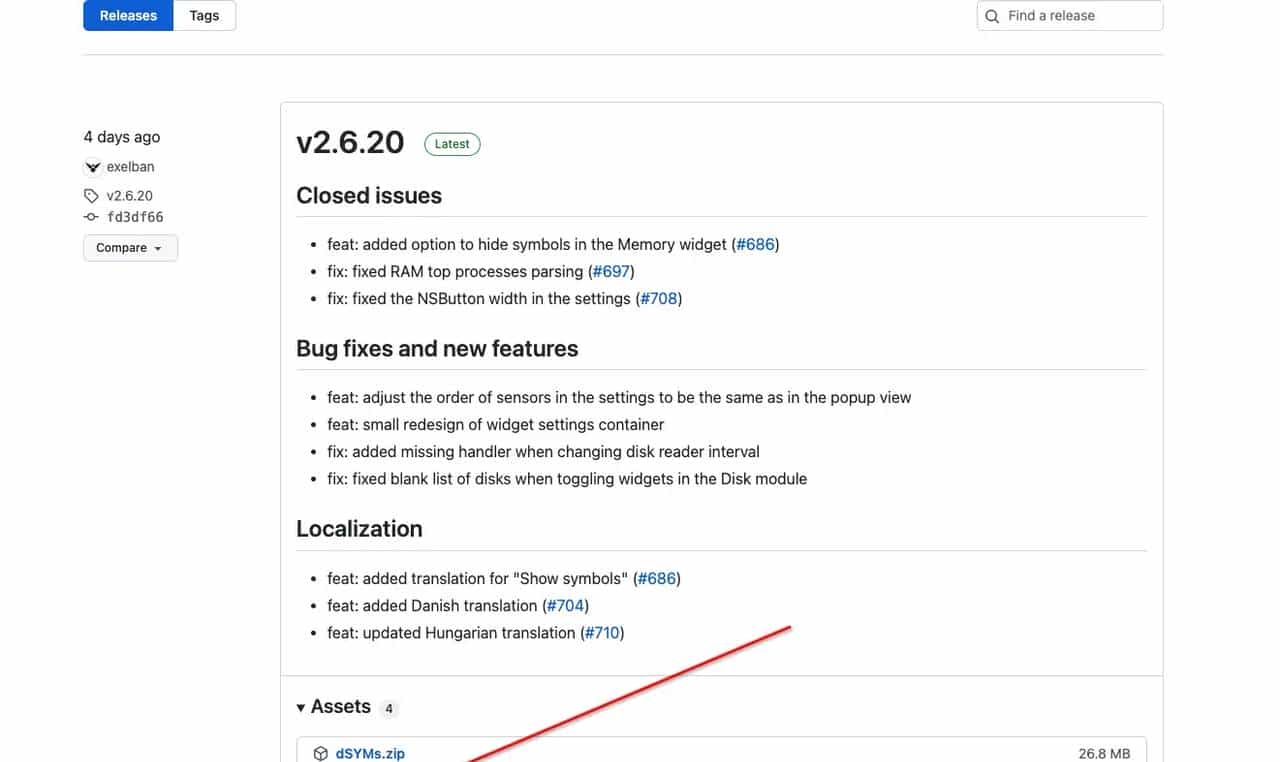Visit exelban's profile link
The height and width of the screenshot is (762, 1280).
(130, 166)
